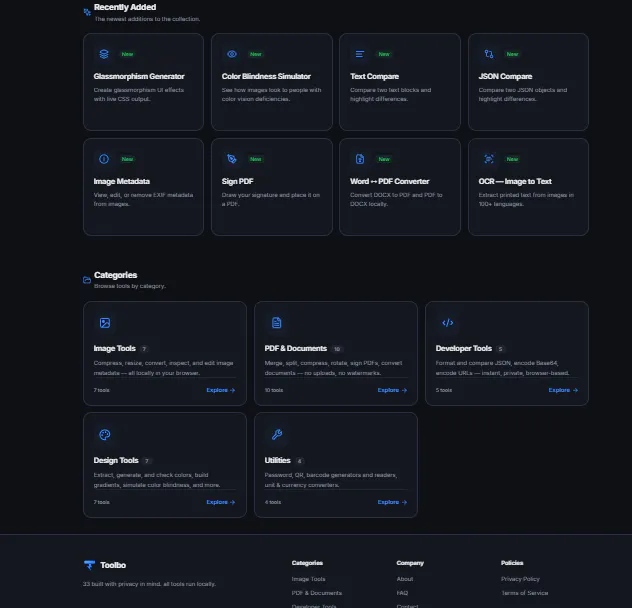Click the Design Tools palette icon

pyautogui.click(x=105, y=435)
